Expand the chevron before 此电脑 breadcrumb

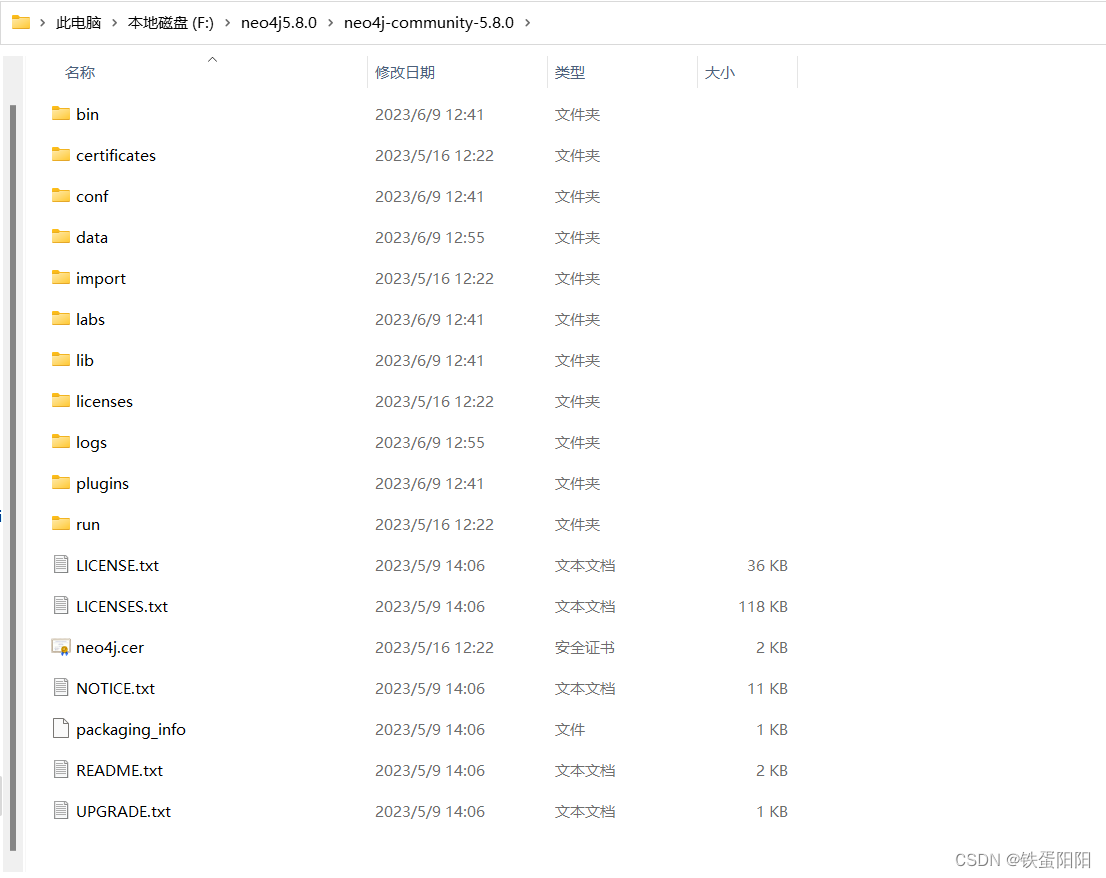pyautogui.click(x=42, y=23)
